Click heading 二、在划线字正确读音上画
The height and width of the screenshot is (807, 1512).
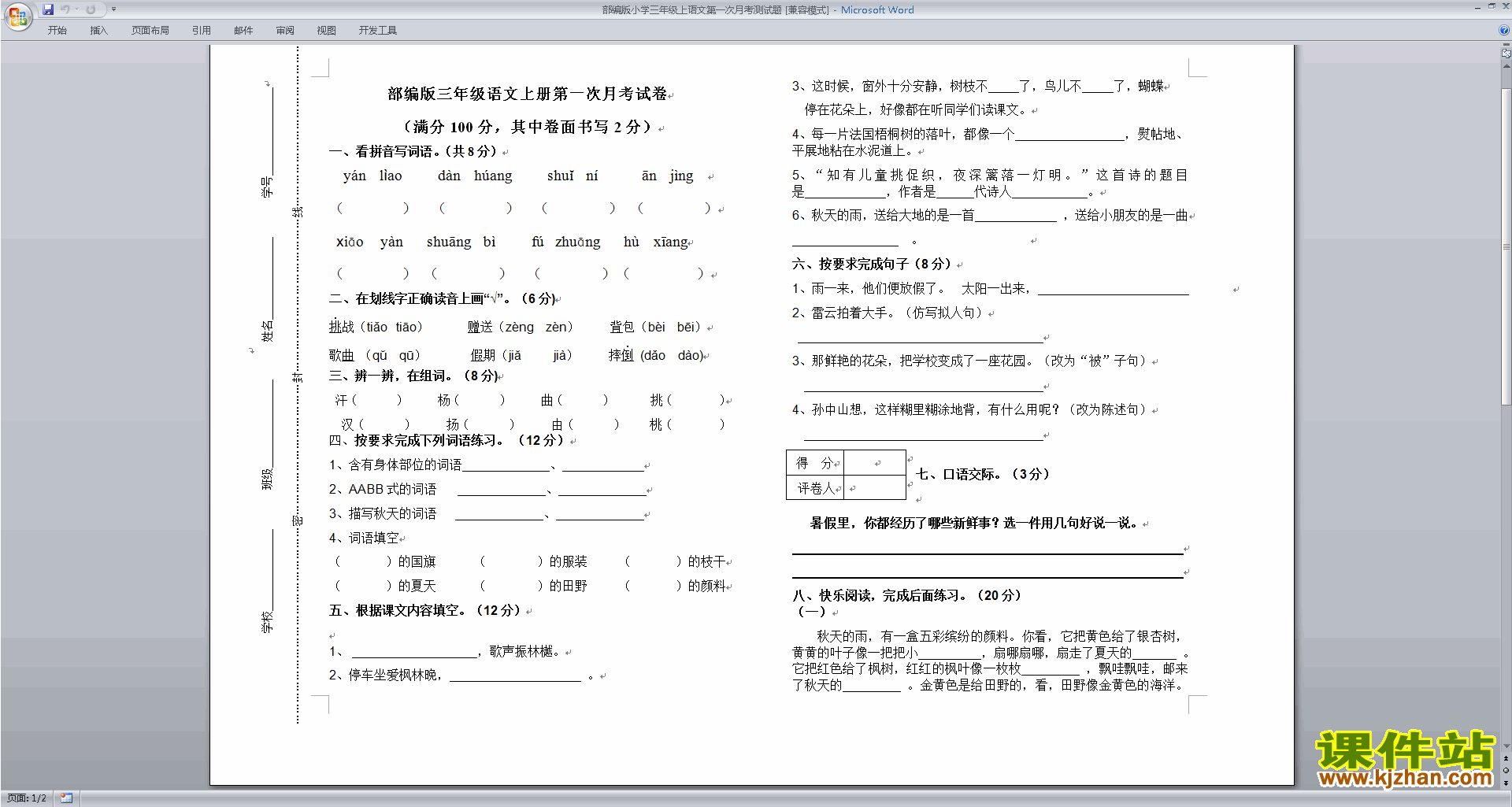[443, 298]
